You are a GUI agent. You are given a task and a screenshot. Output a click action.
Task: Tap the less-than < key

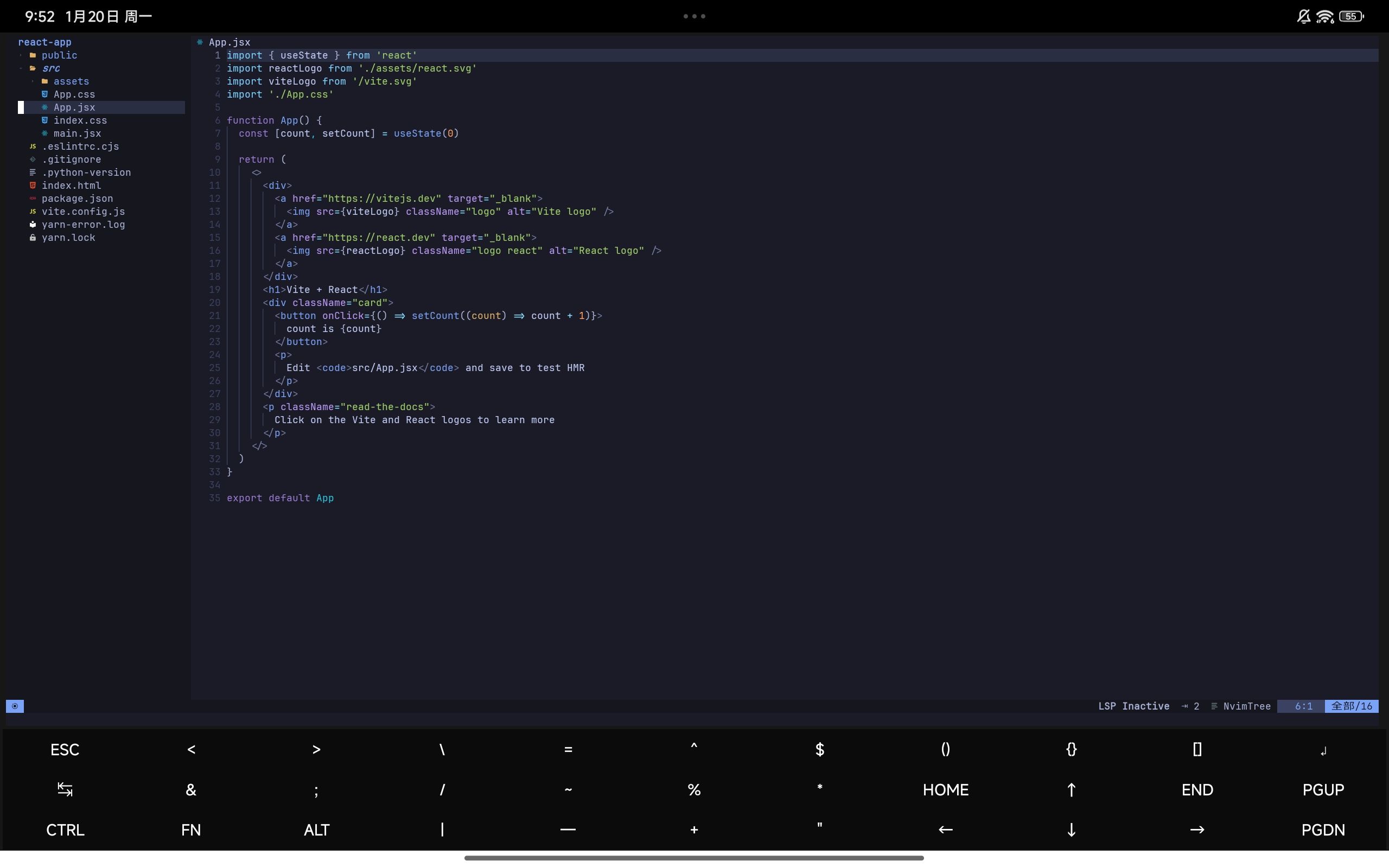coord(190,749)
